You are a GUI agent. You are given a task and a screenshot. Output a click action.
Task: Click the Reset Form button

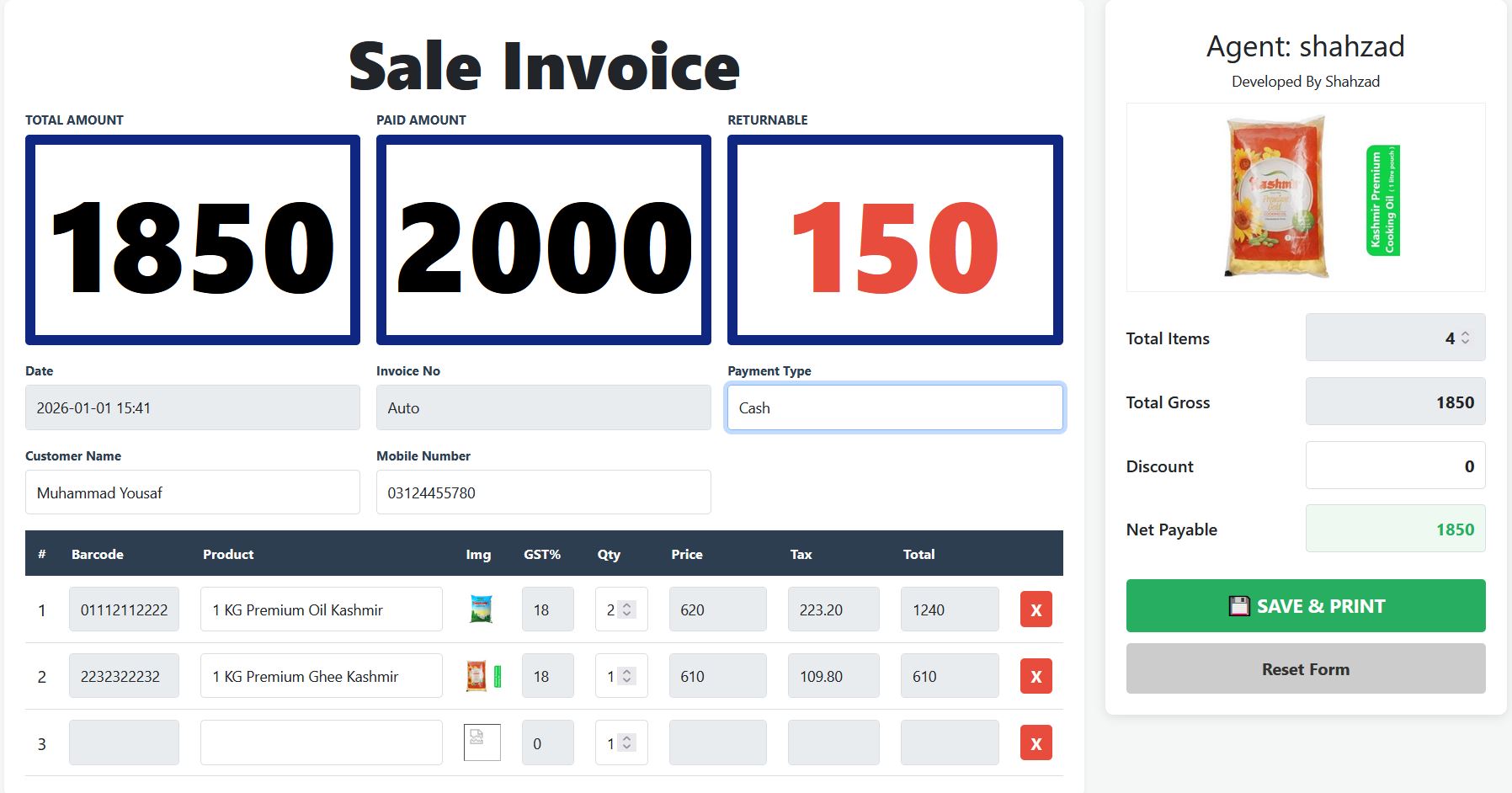pos(1306,668)
